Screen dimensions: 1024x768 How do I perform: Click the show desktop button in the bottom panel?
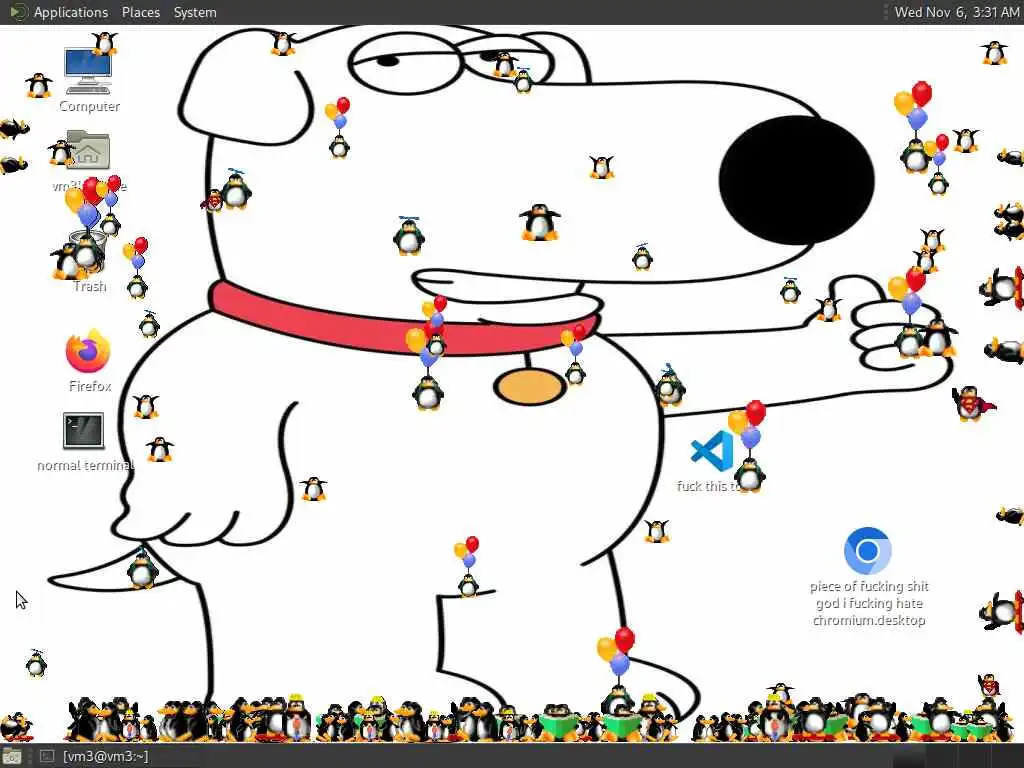[12, 757]
